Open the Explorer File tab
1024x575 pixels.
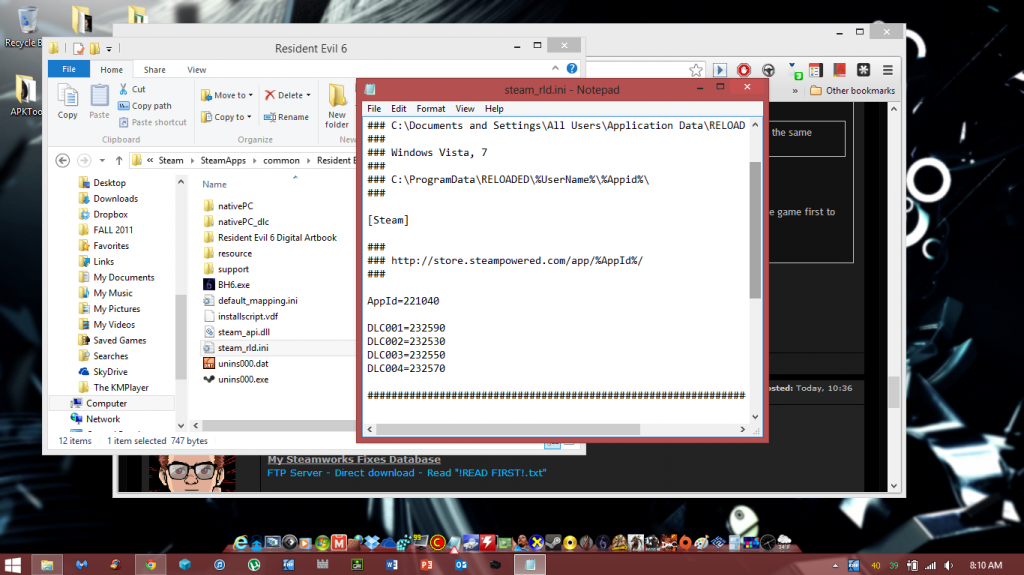point(69,69)
